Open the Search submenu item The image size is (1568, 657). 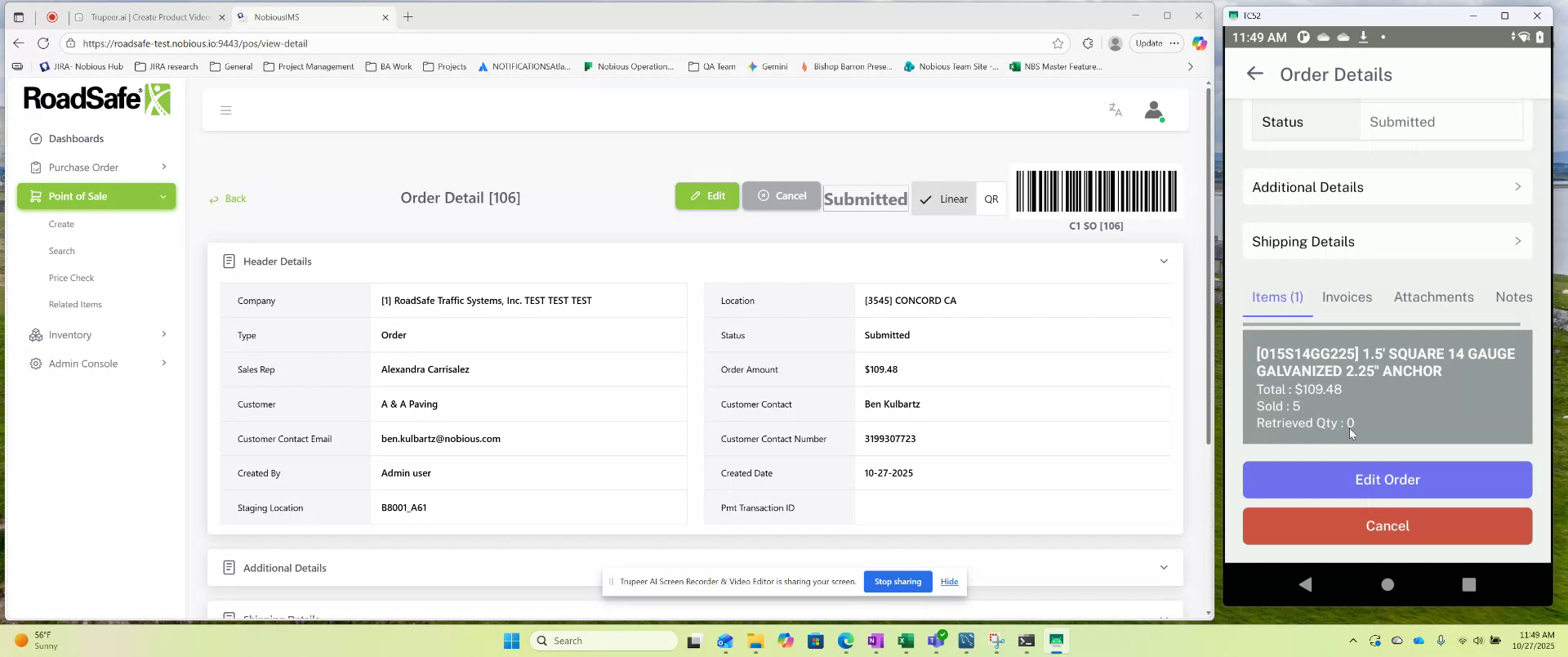[x=62, y=251]
